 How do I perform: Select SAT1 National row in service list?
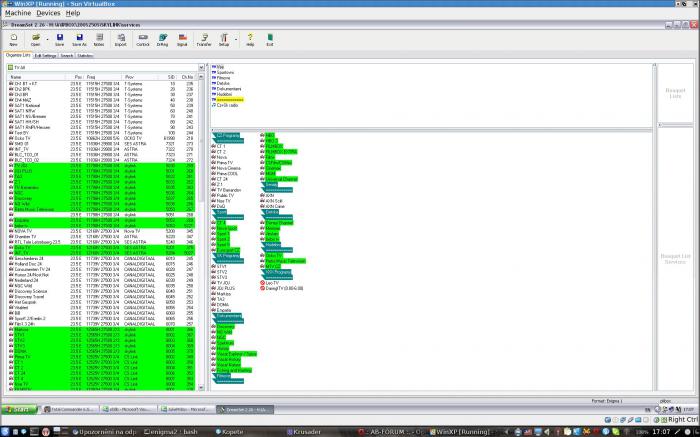pyautogui.click(x=102, y=105)
